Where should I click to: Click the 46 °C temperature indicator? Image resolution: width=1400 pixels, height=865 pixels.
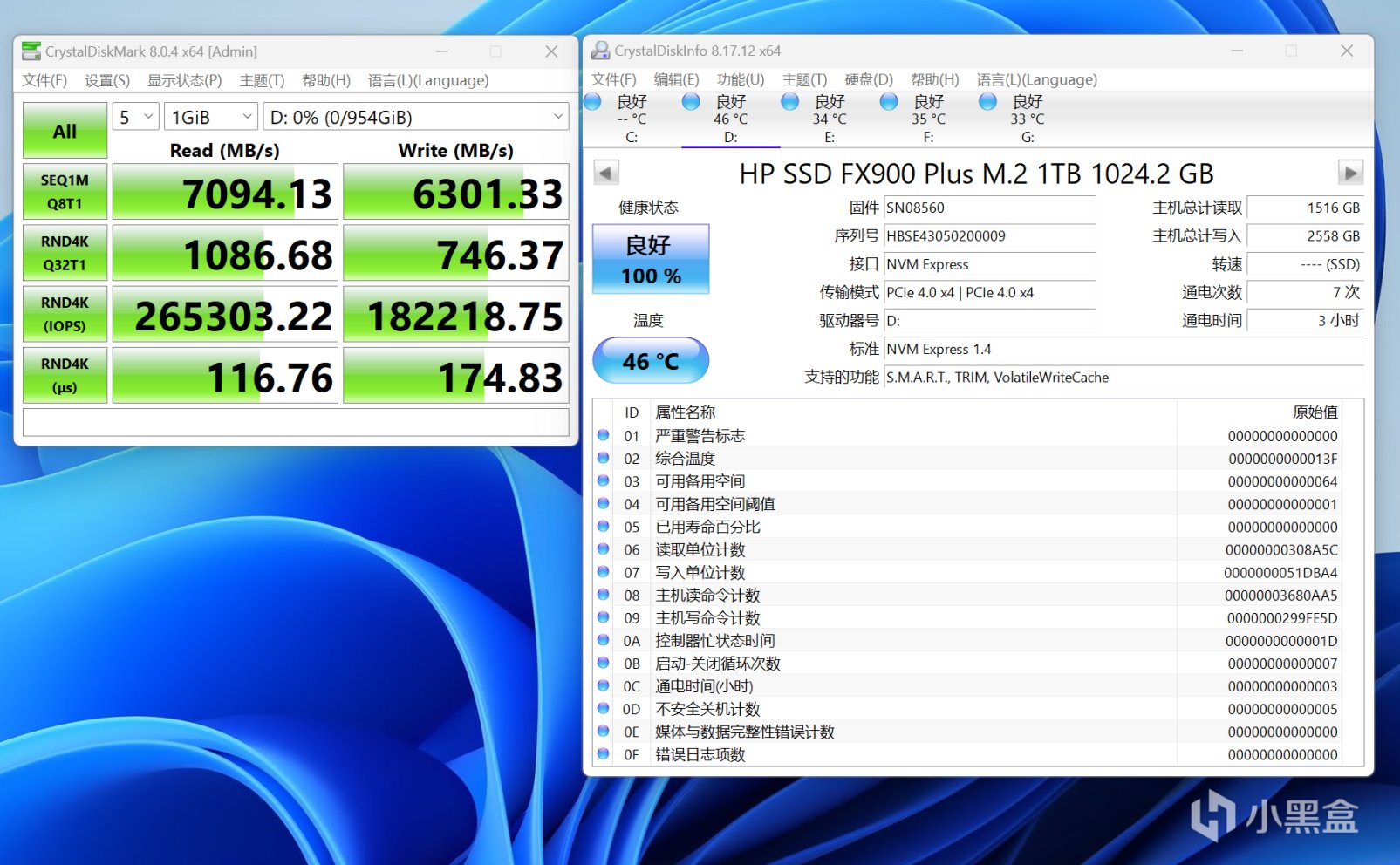pyautogui.click(x=651, y=361)
